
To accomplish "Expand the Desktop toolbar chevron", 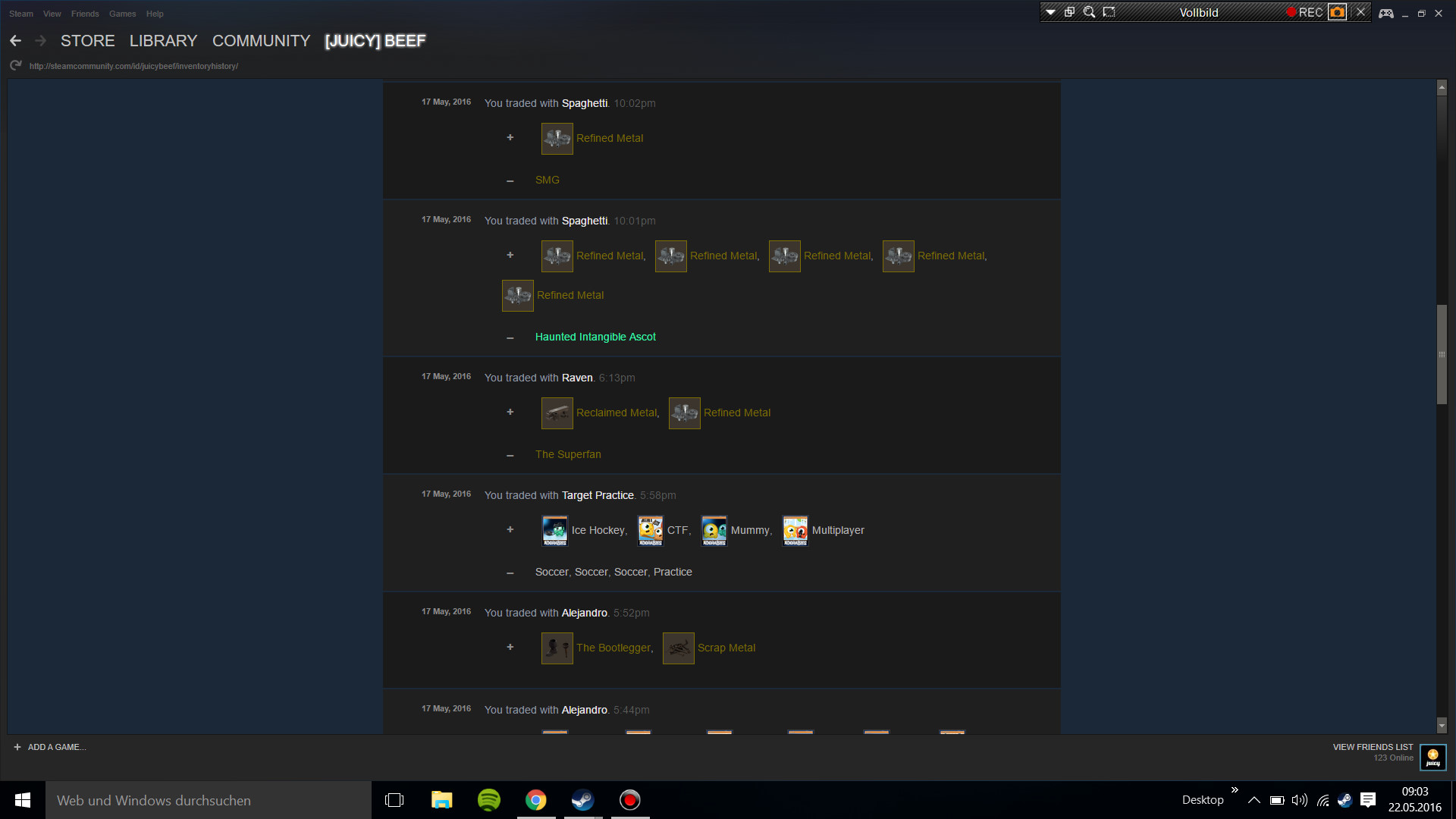I will pos(1235,790).
